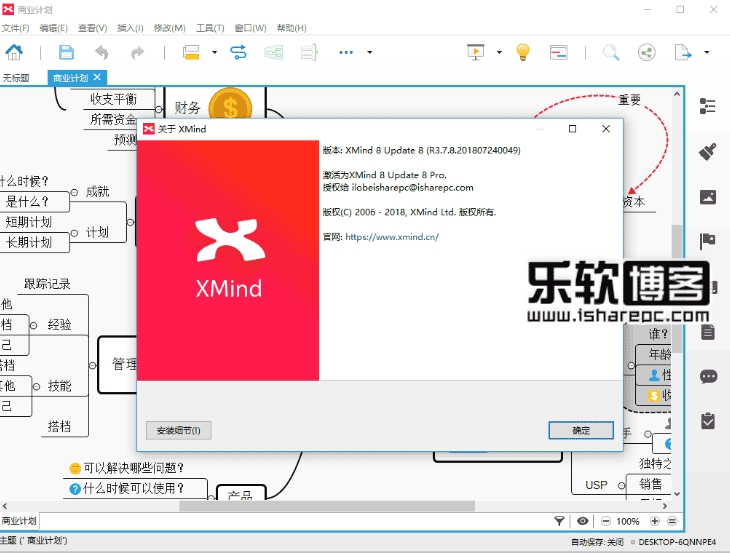Screen dimensions: 730x555
Task: Open the 文件(F) menu
Action: click(15, 28)
